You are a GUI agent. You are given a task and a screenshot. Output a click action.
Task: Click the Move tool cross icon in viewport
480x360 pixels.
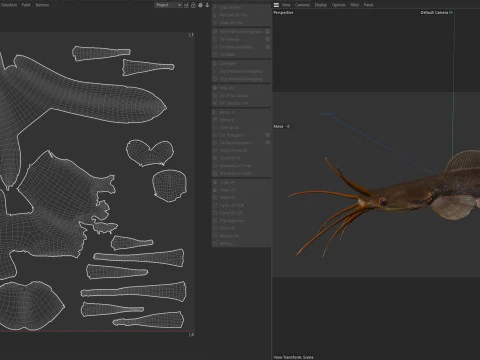288,126
